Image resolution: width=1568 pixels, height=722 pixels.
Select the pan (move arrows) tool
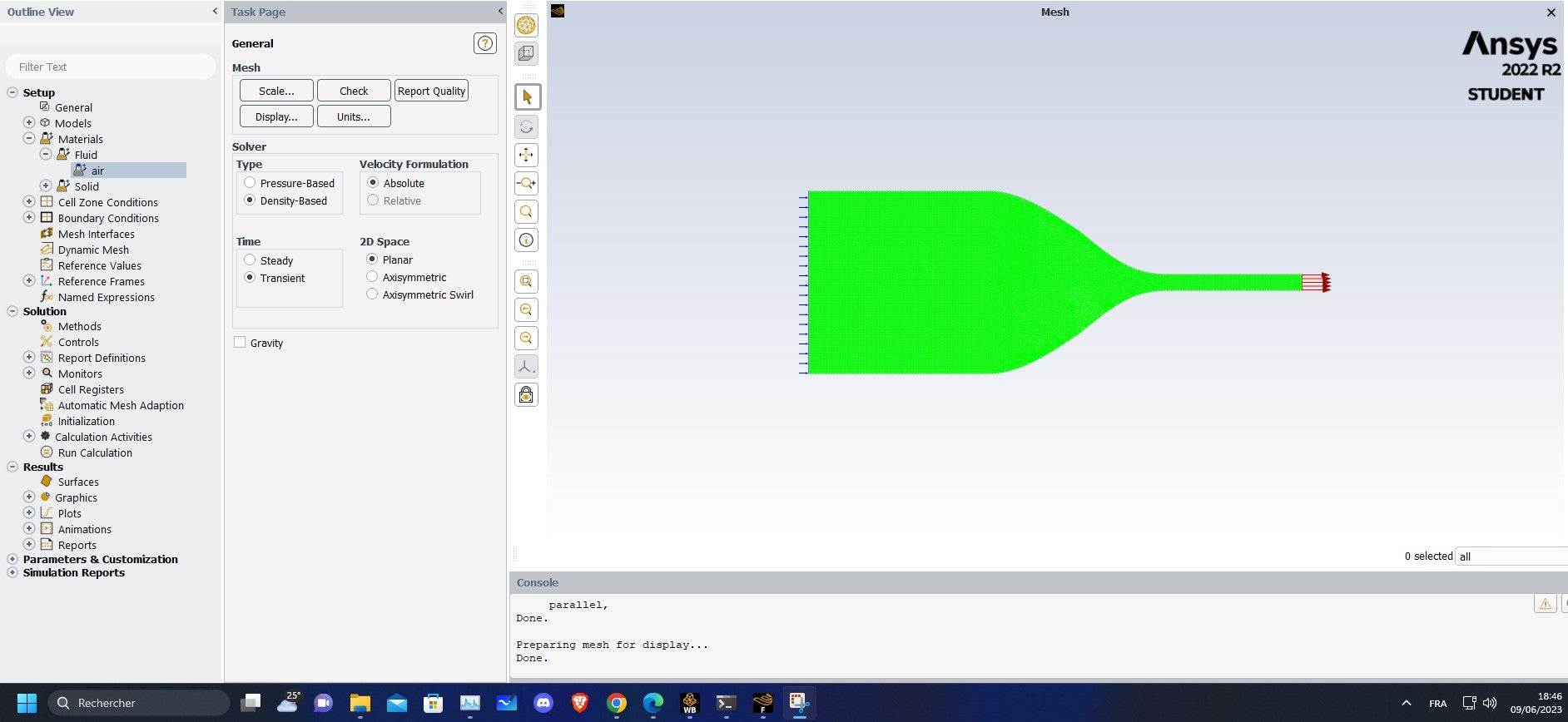tap(526, 155)
